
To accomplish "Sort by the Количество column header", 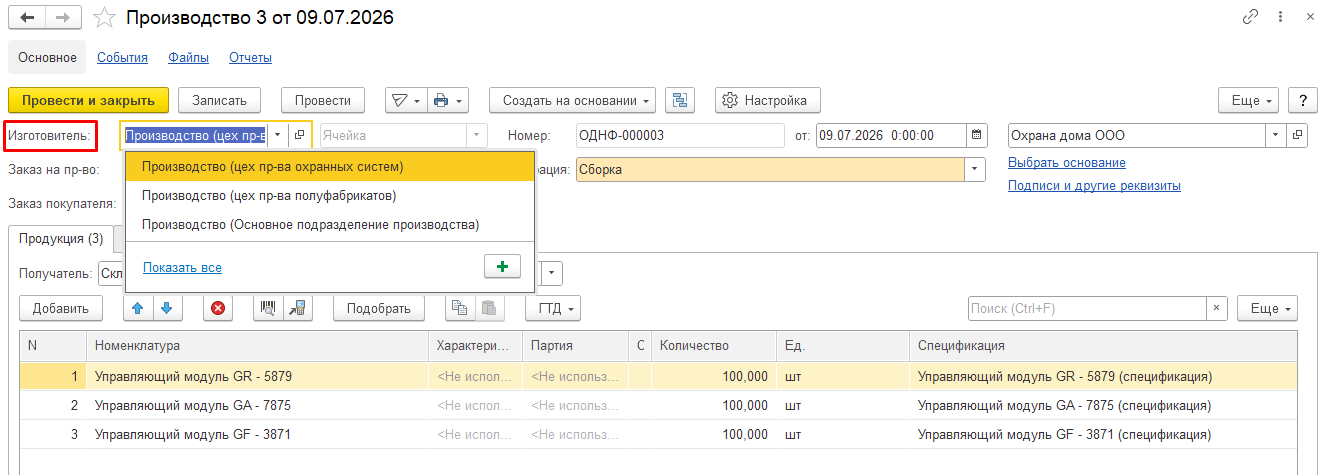I will click(x=714, y=346).
